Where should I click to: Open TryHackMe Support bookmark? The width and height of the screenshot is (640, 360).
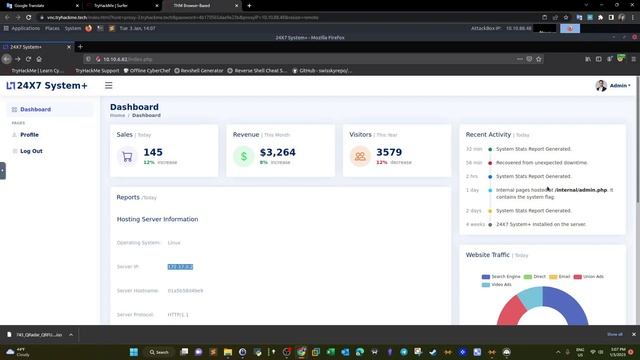tap(97, 71)
